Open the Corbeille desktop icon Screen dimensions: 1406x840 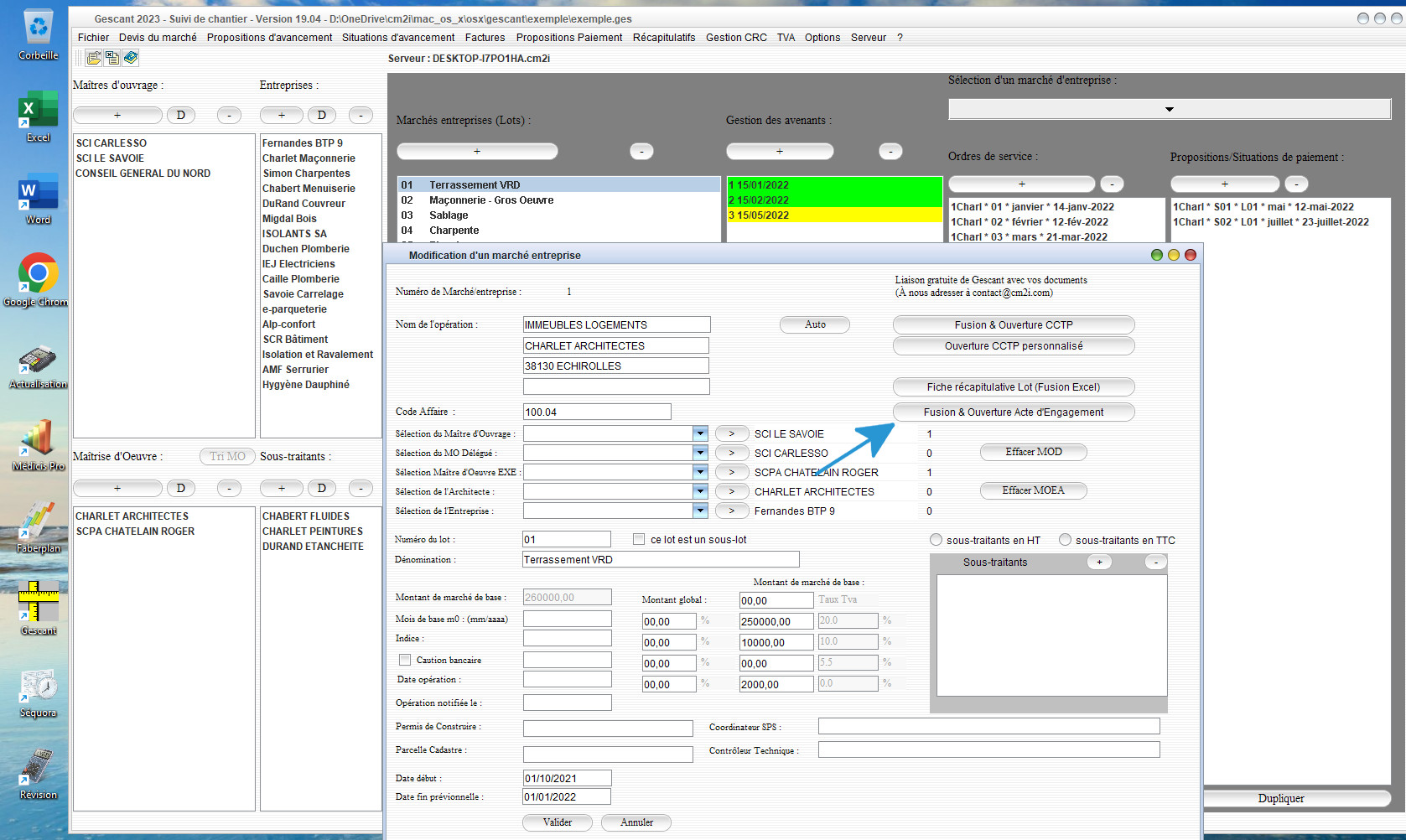(39, 35)
